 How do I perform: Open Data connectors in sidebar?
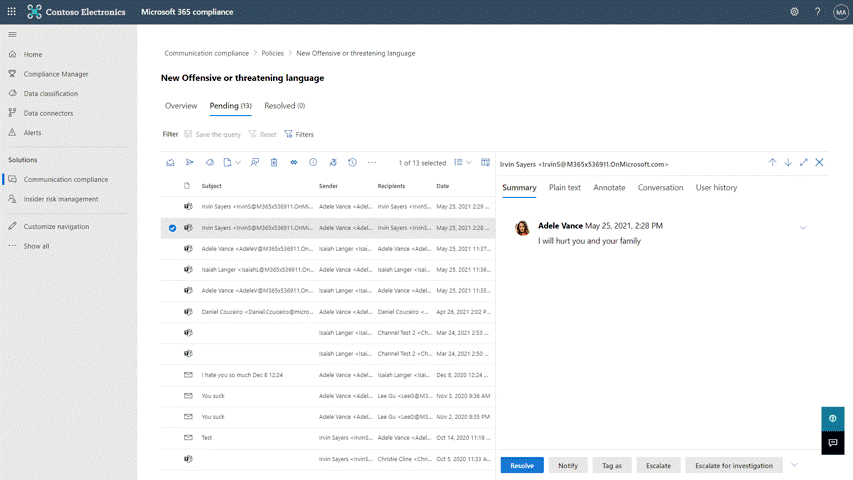pos(48,113)
